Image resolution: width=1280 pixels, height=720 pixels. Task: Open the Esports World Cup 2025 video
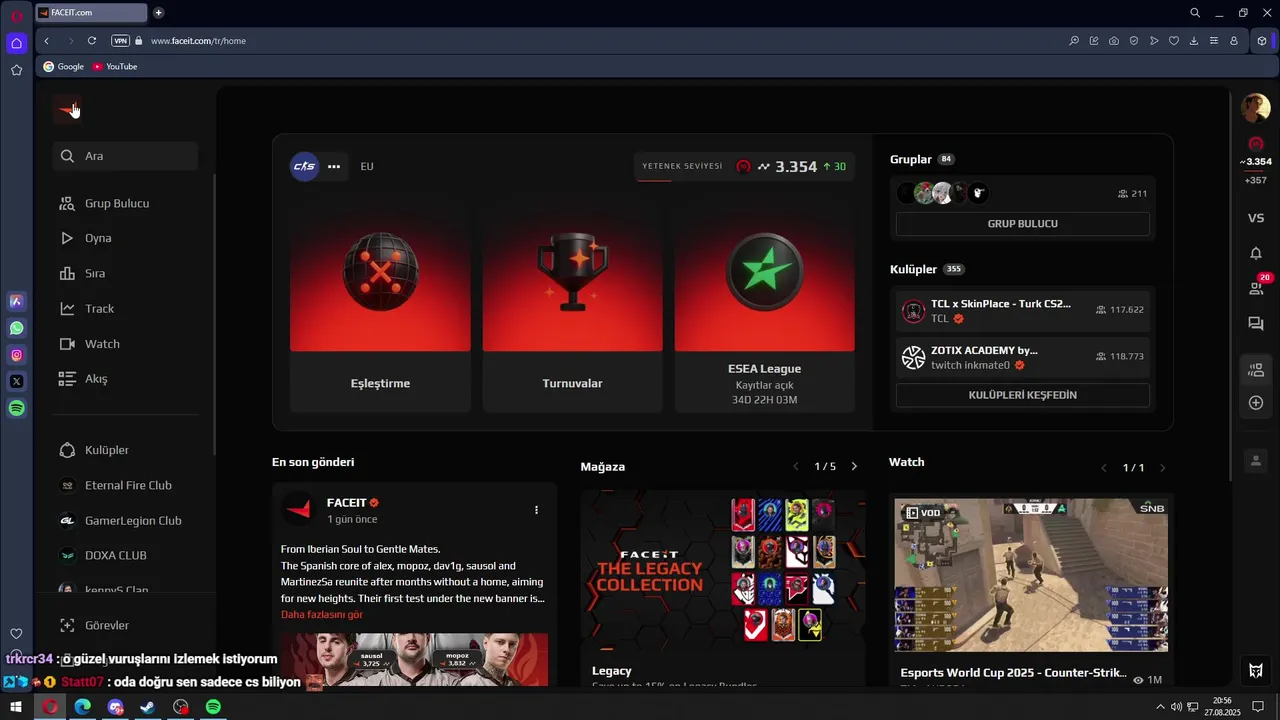(1031, 575)
